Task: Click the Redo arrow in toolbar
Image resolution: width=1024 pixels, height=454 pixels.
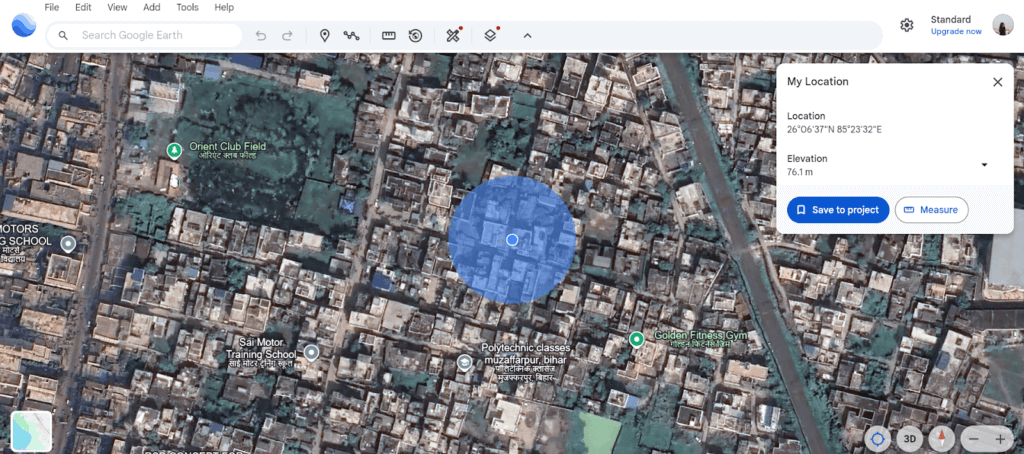Action: click(x=288, y=35)
